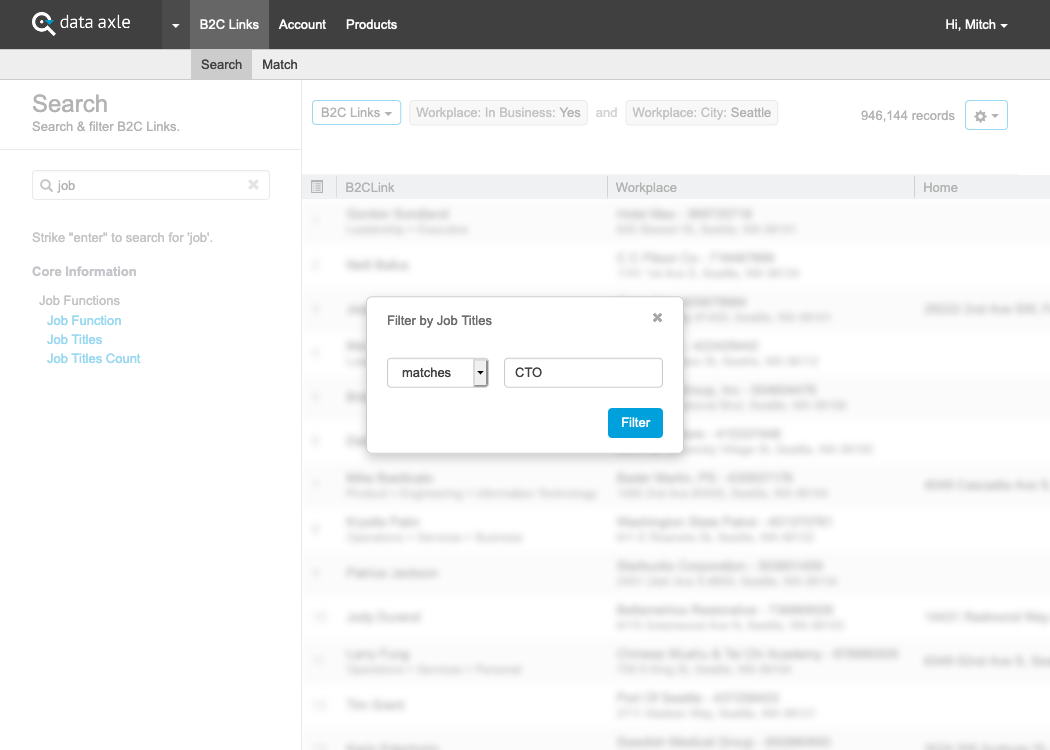Click the Data Axle logo
Image resolution: width=1050 pixels, height=750 pixels.
point(81,23)
